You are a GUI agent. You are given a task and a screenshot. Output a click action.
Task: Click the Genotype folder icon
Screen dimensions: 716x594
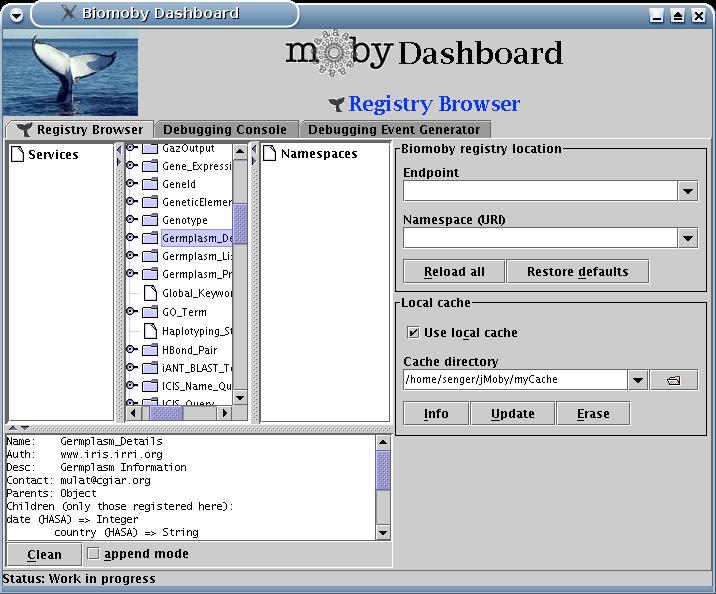click(x=150, y=220)
